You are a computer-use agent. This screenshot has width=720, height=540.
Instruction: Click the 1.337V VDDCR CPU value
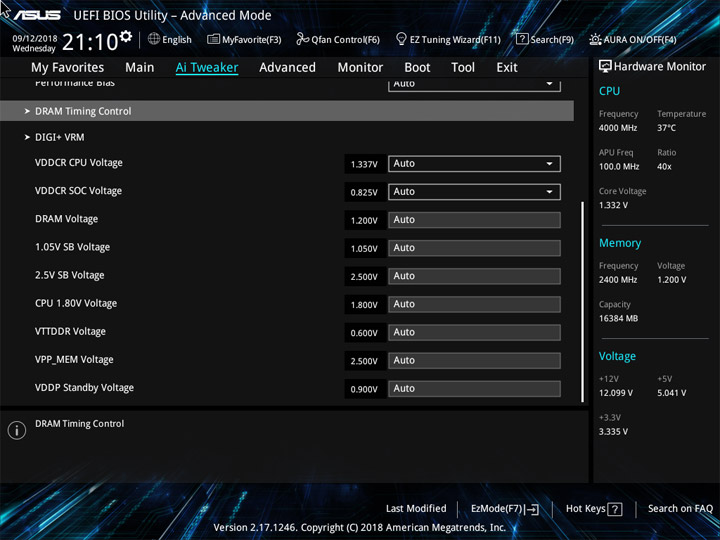364,164
